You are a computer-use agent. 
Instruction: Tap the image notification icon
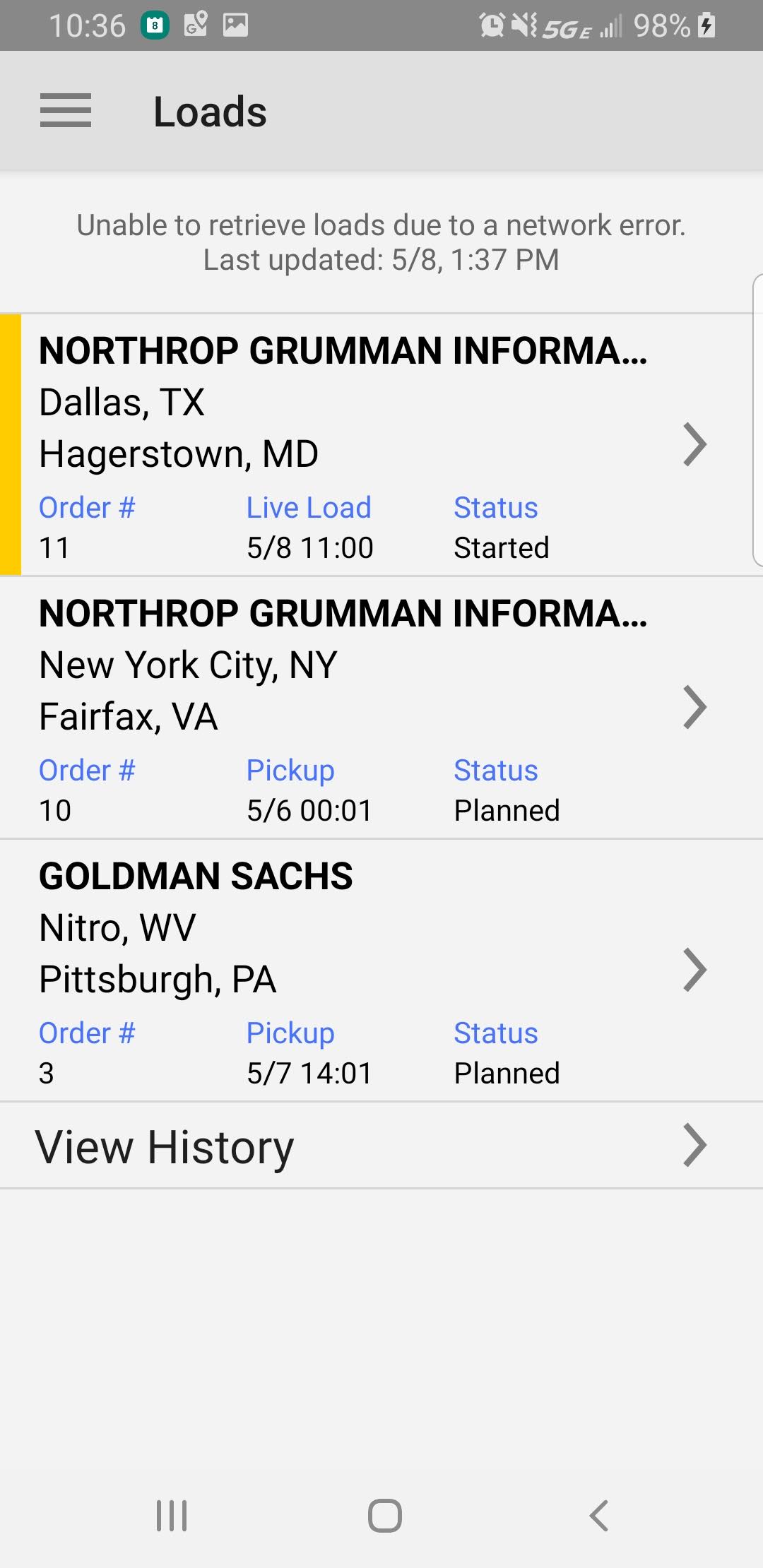click(x=235, y=25)
